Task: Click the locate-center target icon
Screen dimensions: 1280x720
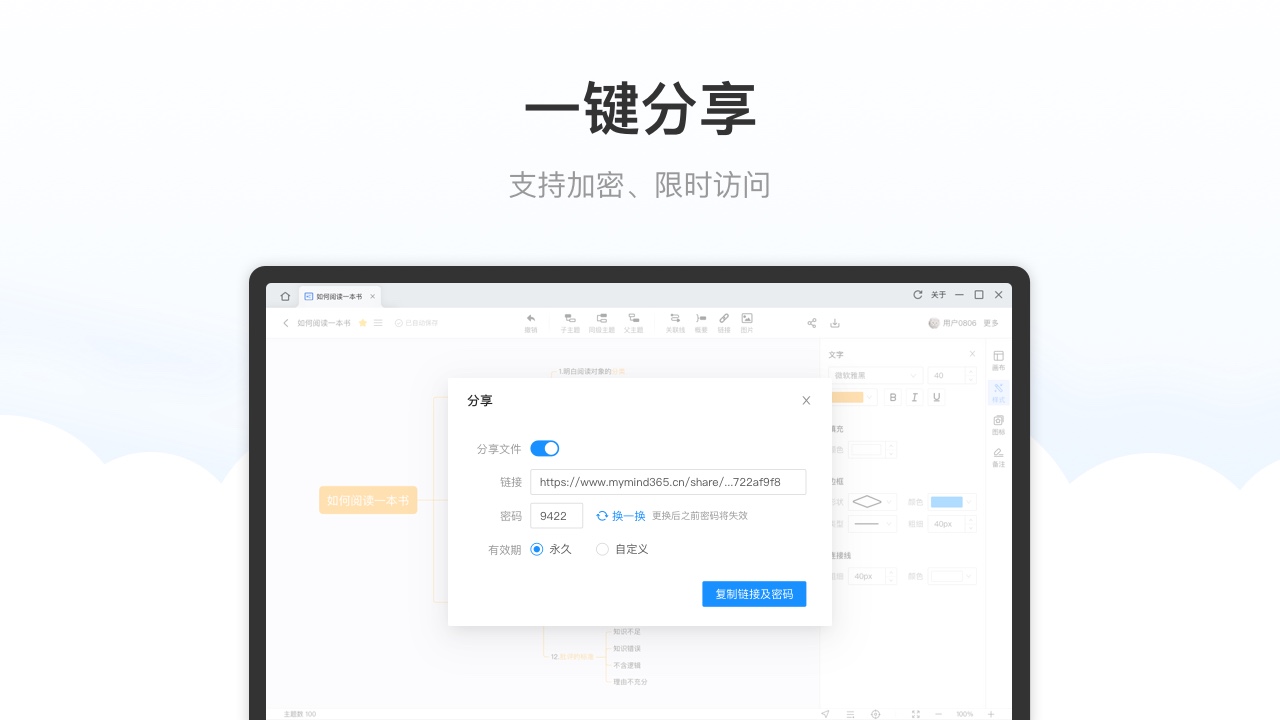Action: [x=876, y=714]
